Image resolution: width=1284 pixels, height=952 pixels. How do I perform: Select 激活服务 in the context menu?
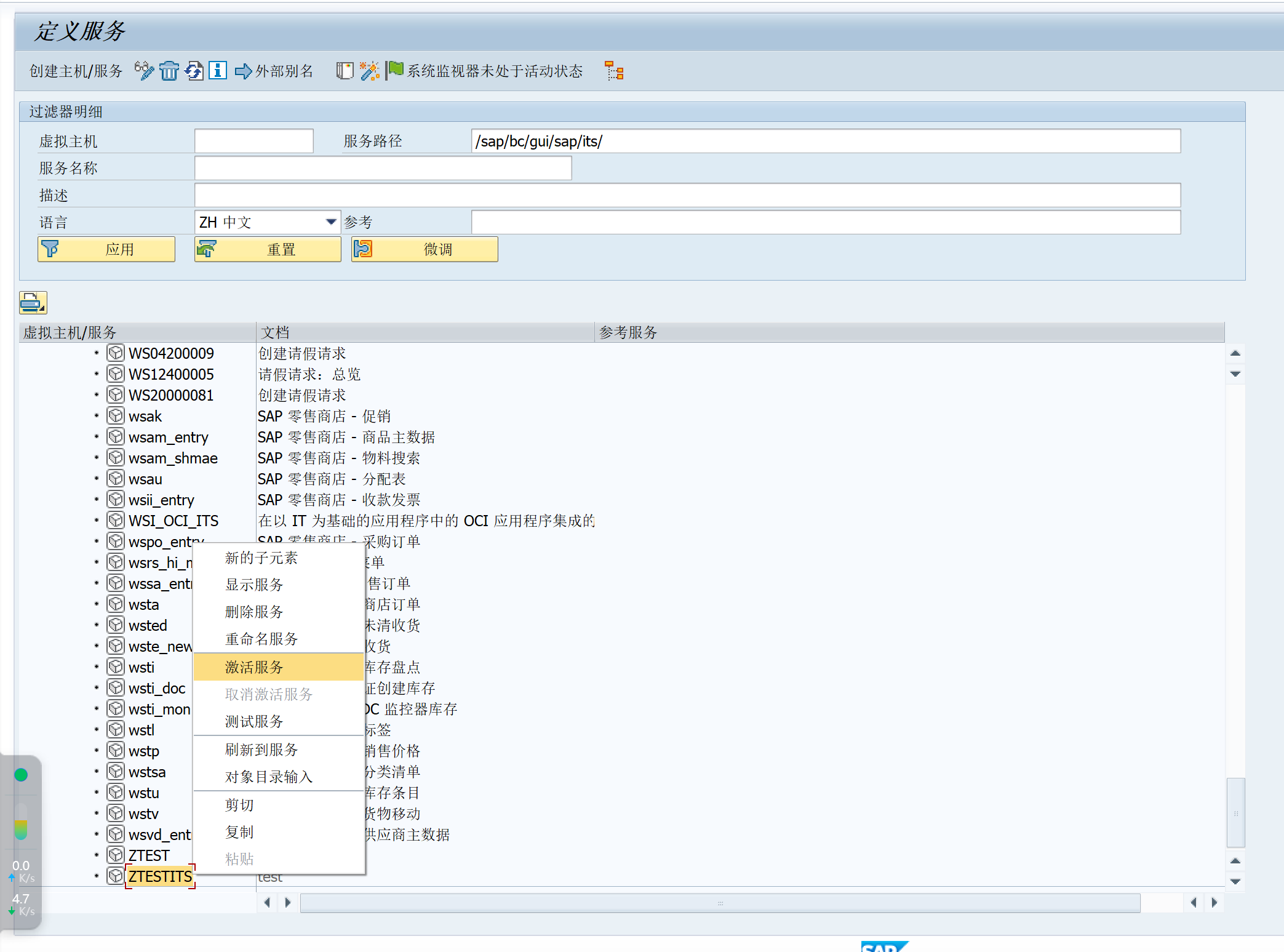click(x=254, y=666)
